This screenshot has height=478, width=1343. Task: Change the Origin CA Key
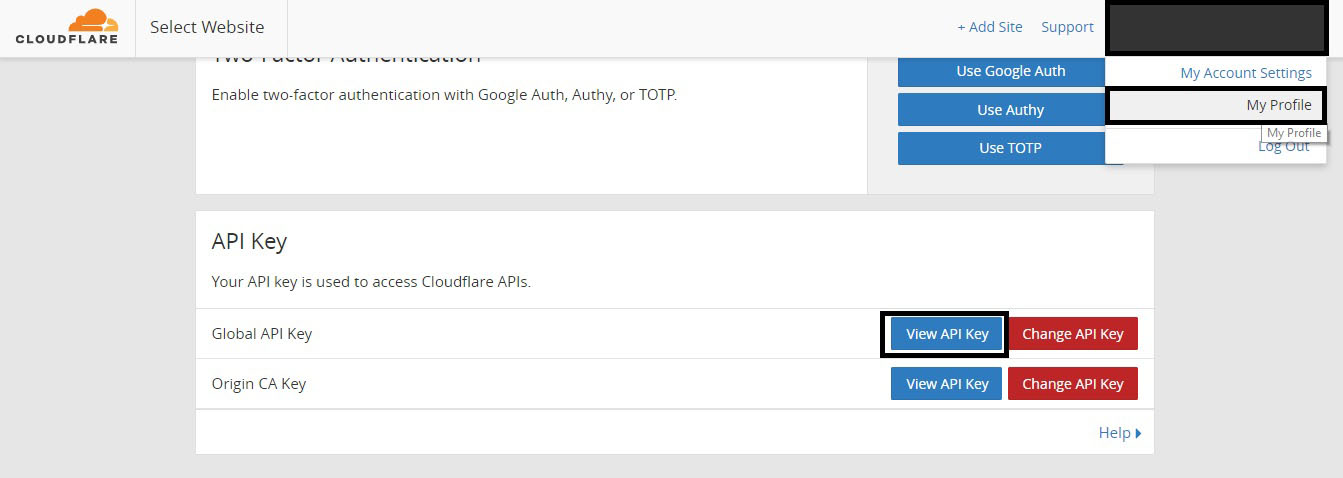tap(1073, 384)
